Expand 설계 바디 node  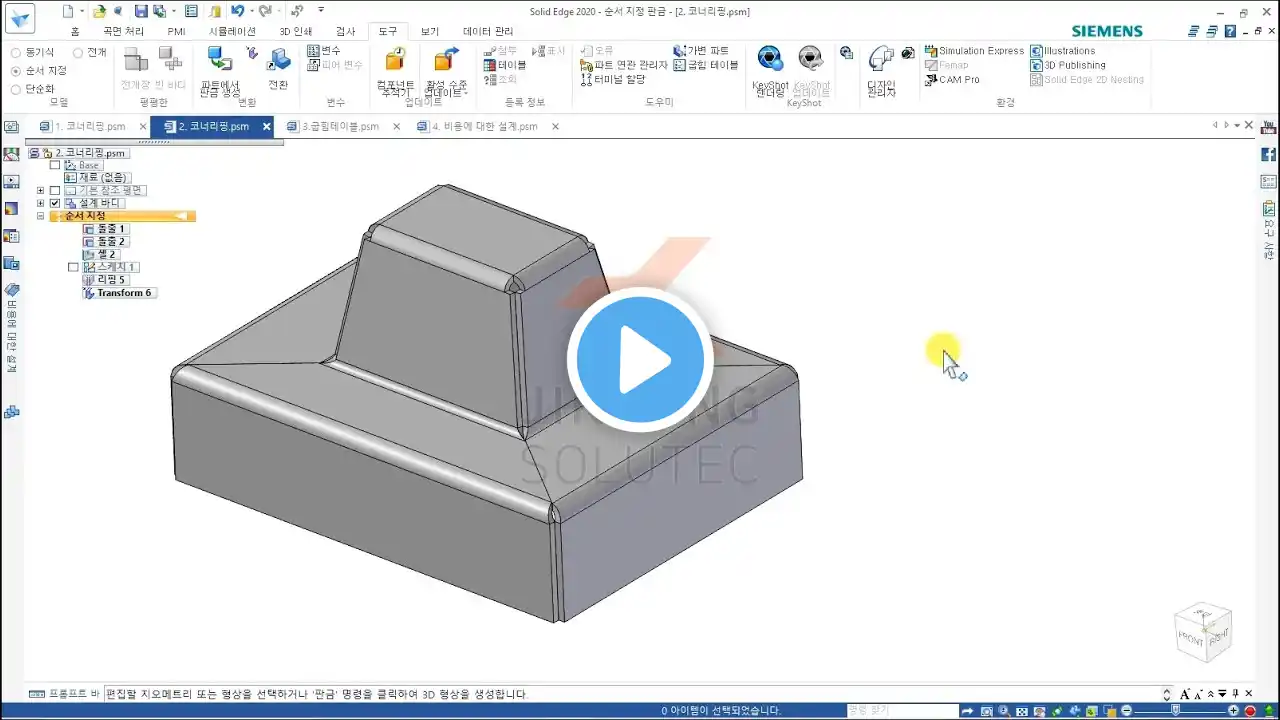[x=41, y=203]
